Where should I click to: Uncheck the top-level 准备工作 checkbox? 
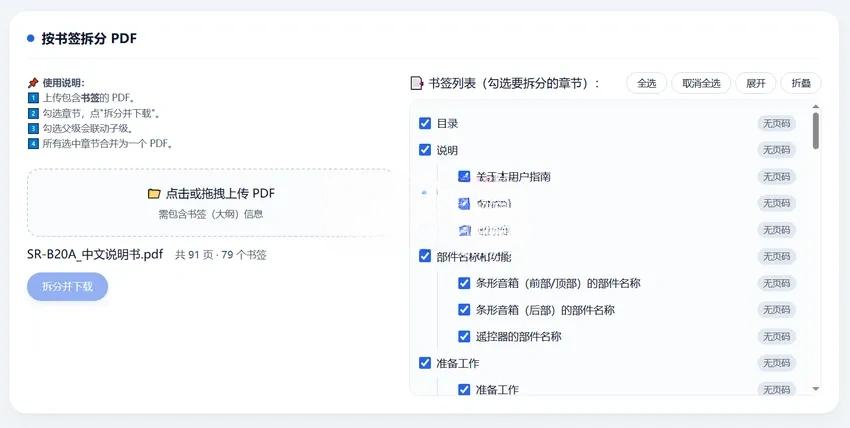[425, 362]
